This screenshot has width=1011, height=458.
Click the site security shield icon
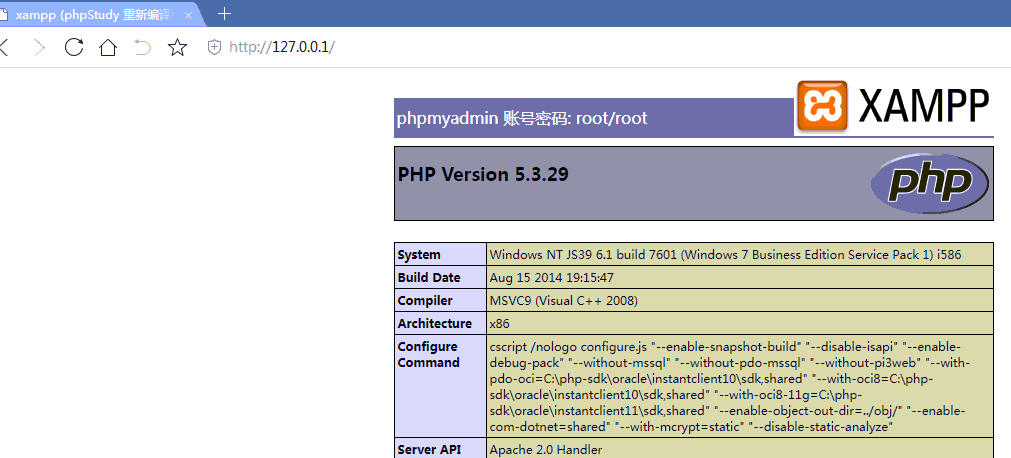[214, 47]
